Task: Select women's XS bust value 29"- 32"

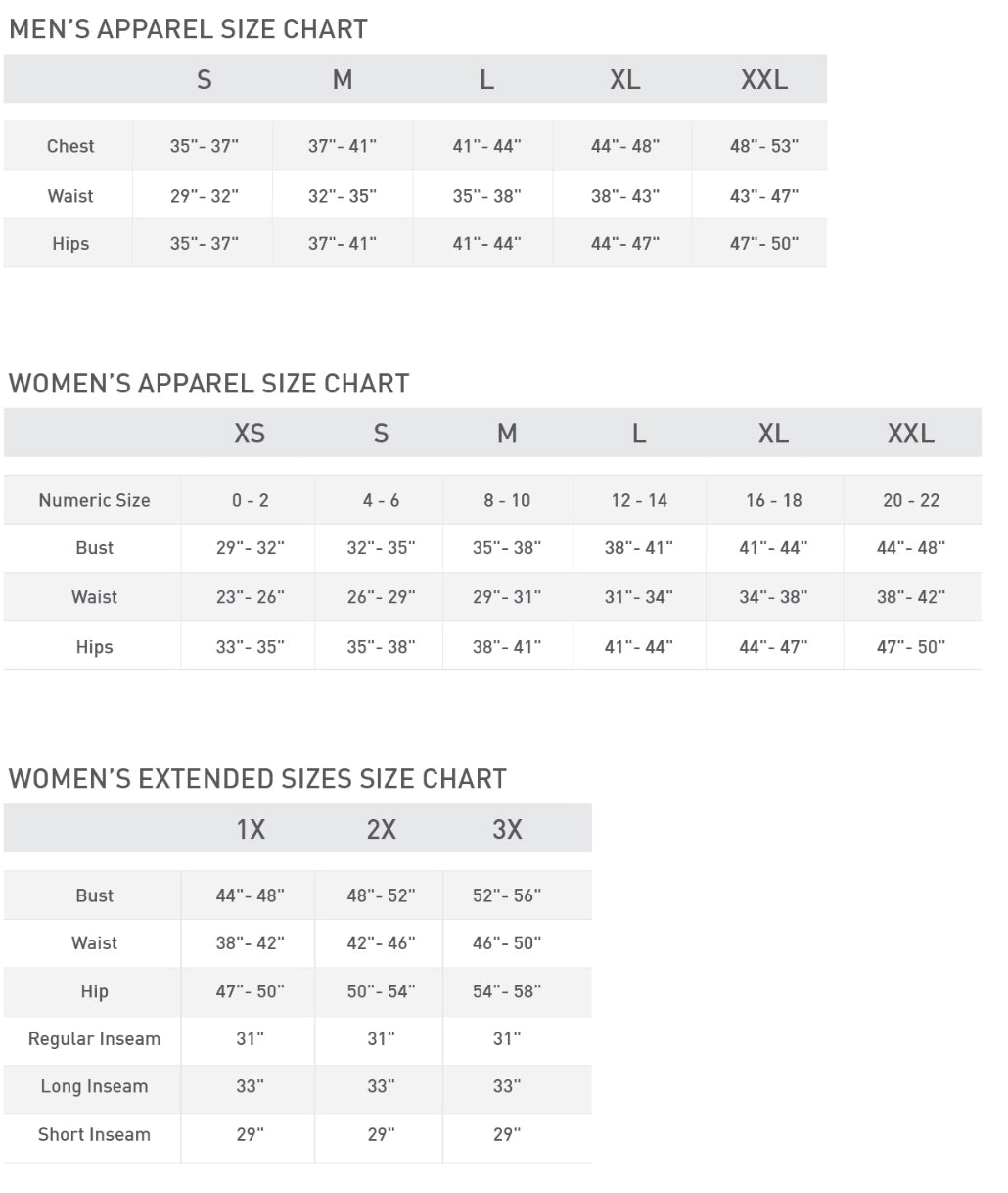Action: click(x=250, y=548)
